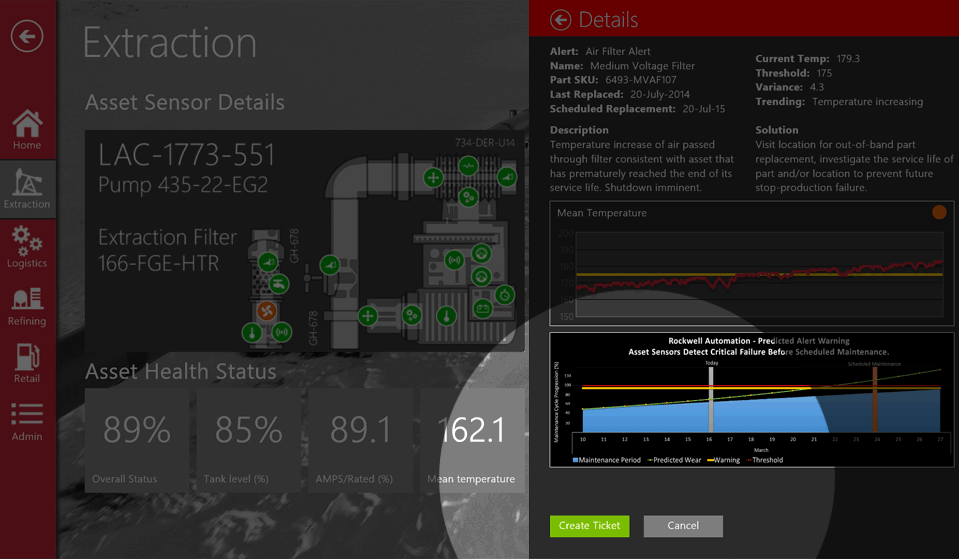Open the Logistics section
Image resolution: width=959 pixels, height=559 pixels.
click(x=27, y=247)
